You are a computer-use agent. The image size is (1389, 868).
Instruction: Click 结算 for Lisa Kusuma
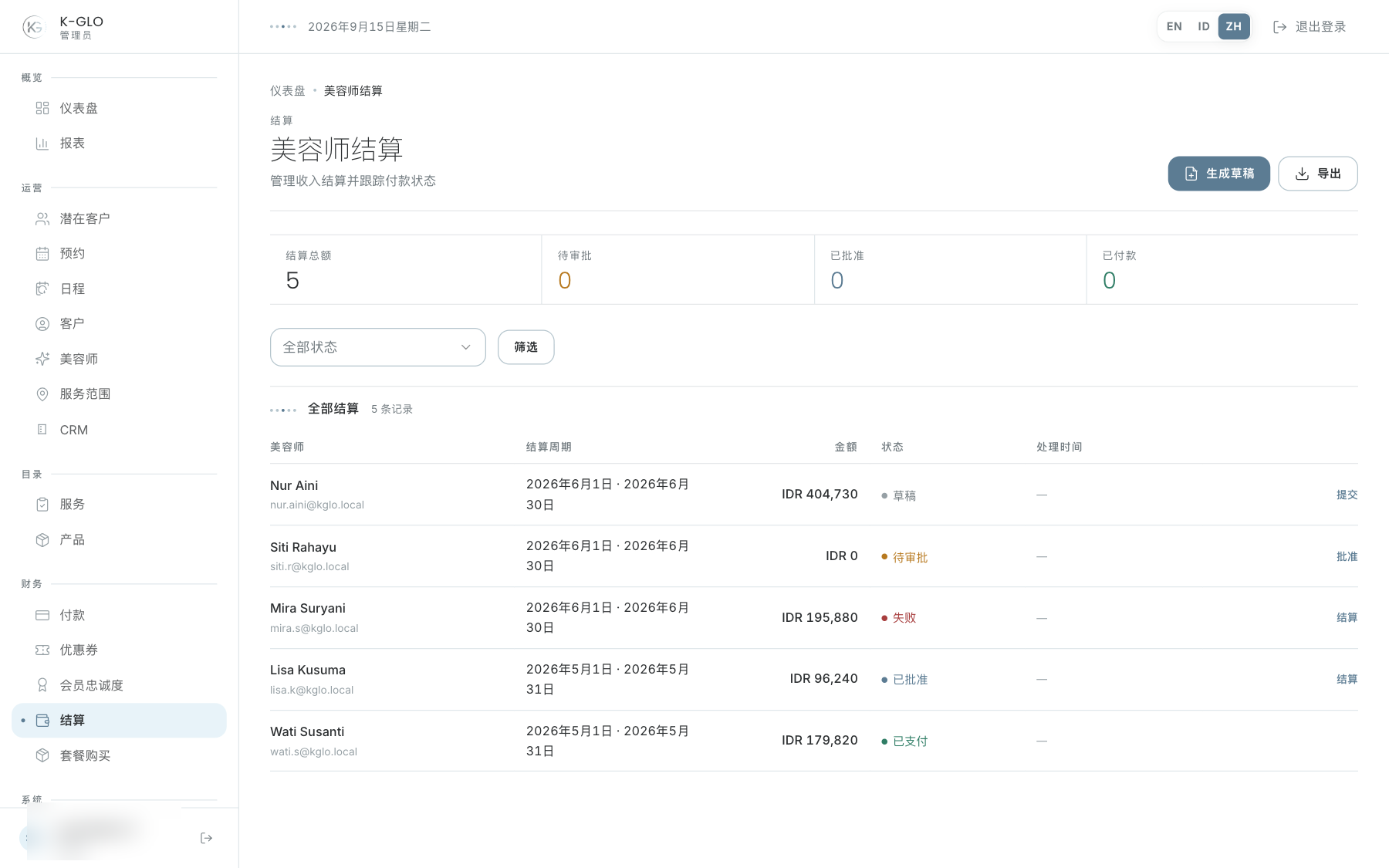pyautogui.click(x=1347, y=679)
